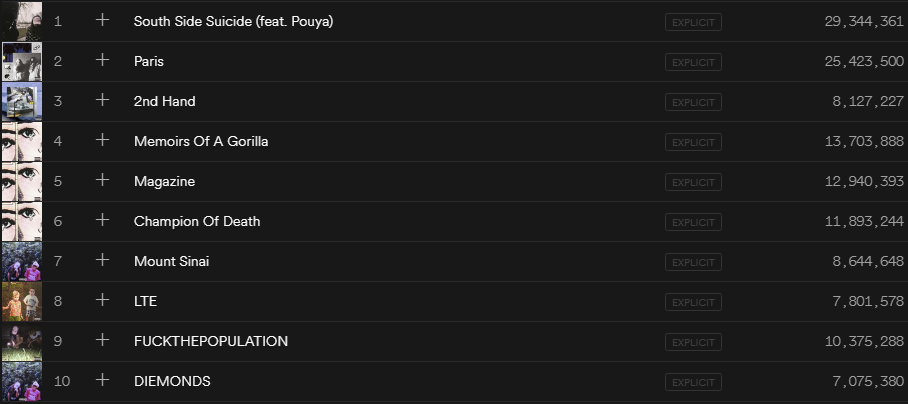The image size is (908, 404).
Task: Click the plus icon for DIEMONDS
Action: pyautogui.click(x=102, y=380)
